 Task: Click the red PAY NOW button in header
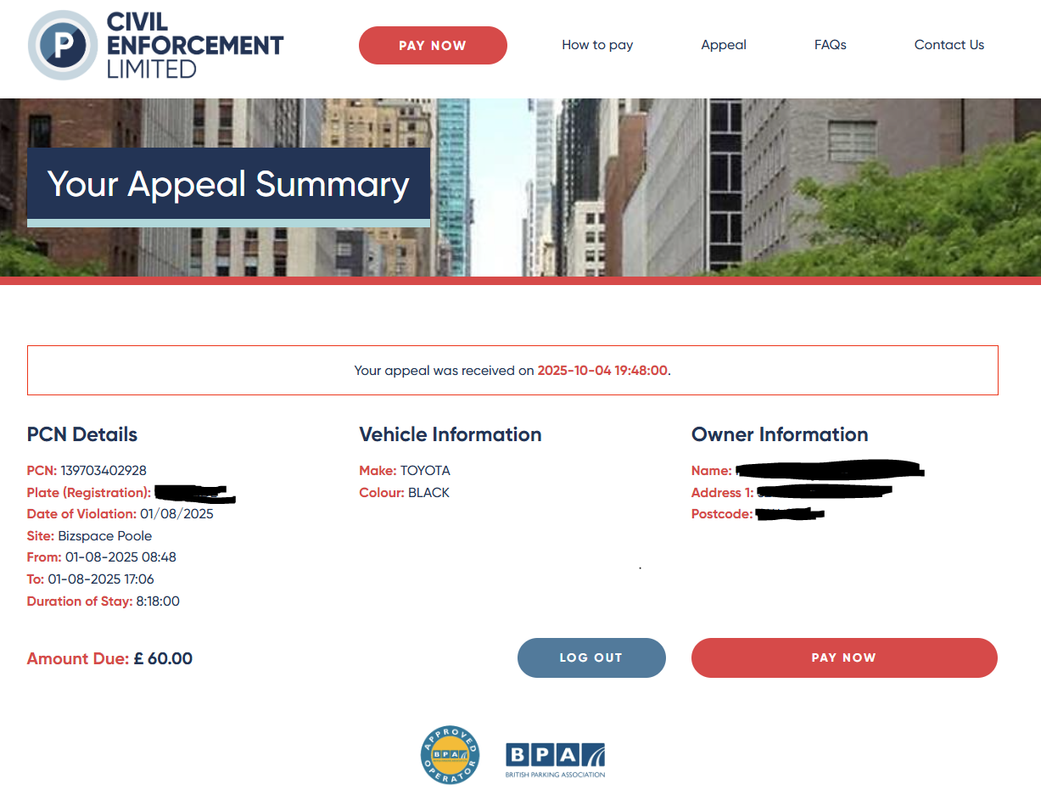(x=433, y=45)
